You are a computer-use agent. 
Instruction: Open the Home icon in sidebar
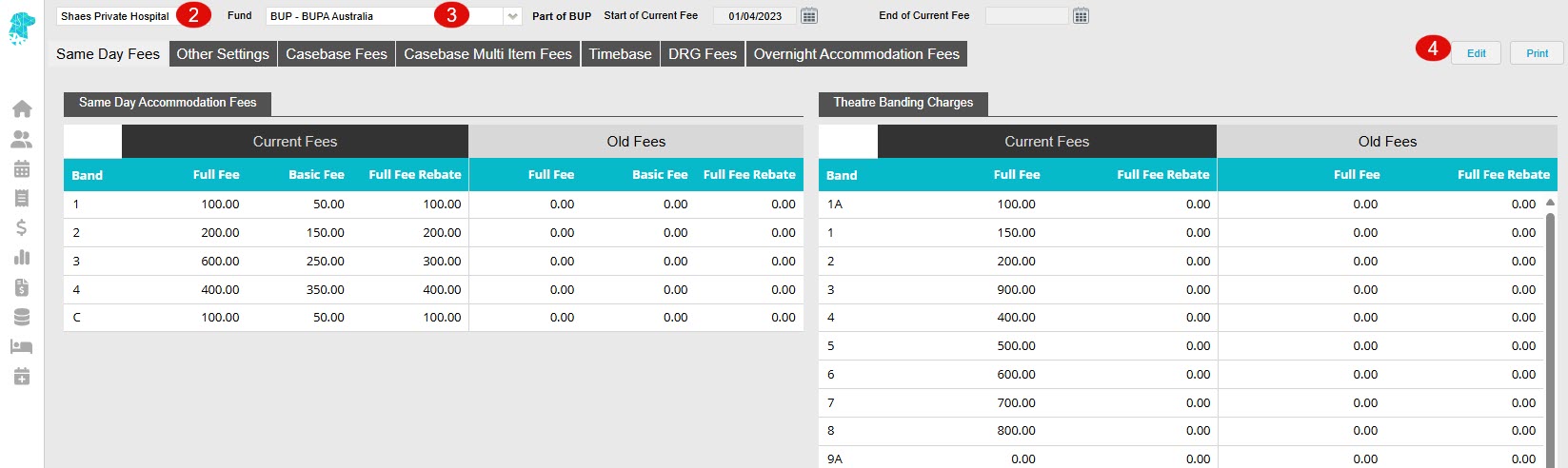pos(21,109)
